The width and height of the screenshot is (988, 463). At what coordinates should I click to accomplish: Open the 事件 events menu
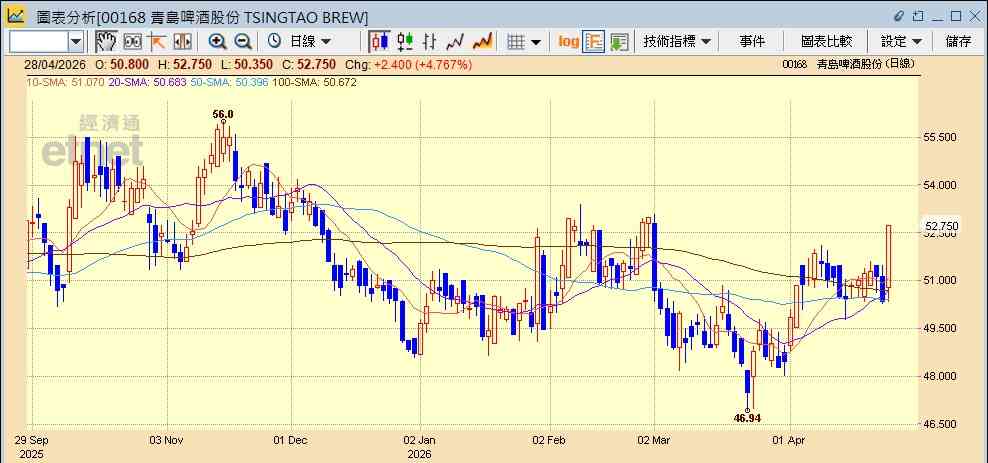tap(752, 42)
